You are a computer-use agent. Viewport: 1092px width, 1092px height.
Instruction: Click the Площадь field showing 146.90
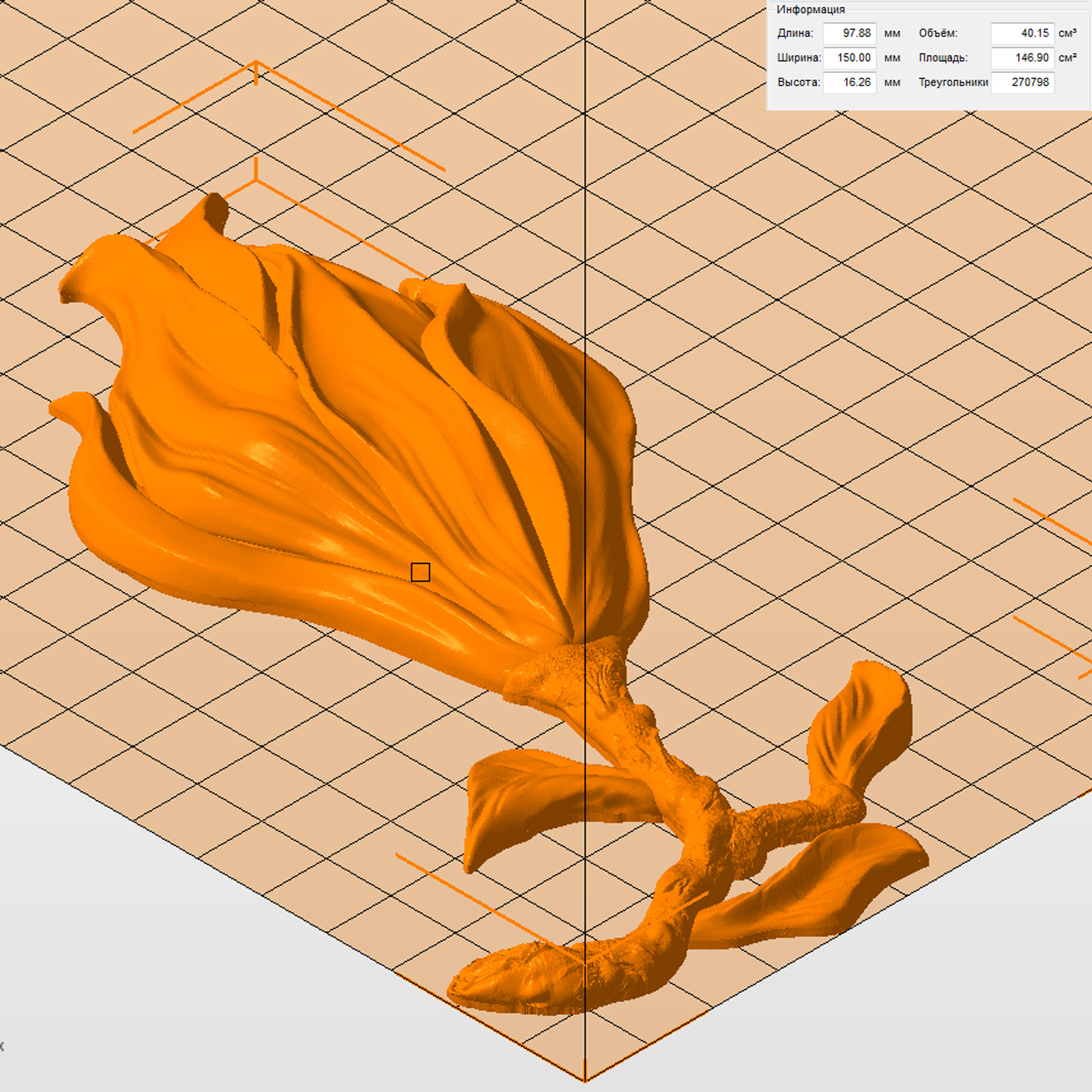(1022, 57)
